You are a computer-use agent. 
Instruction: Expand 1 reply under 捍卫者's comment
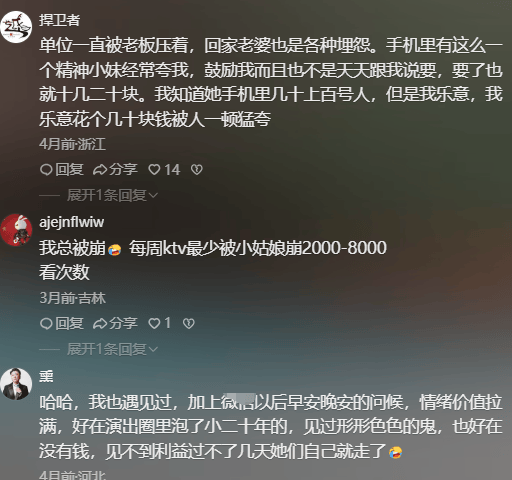112,195
